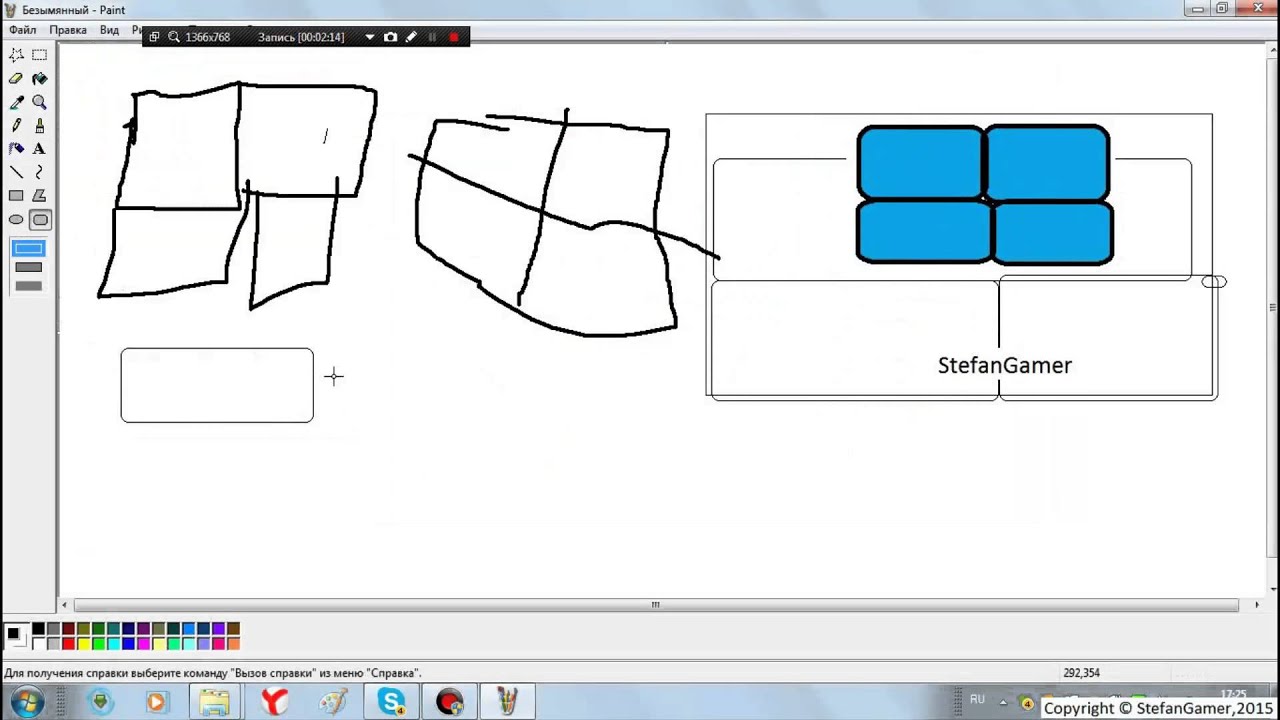Screen dimensions: 1280x720
Task: Select the Polygon tool
Action: point(40,196)
